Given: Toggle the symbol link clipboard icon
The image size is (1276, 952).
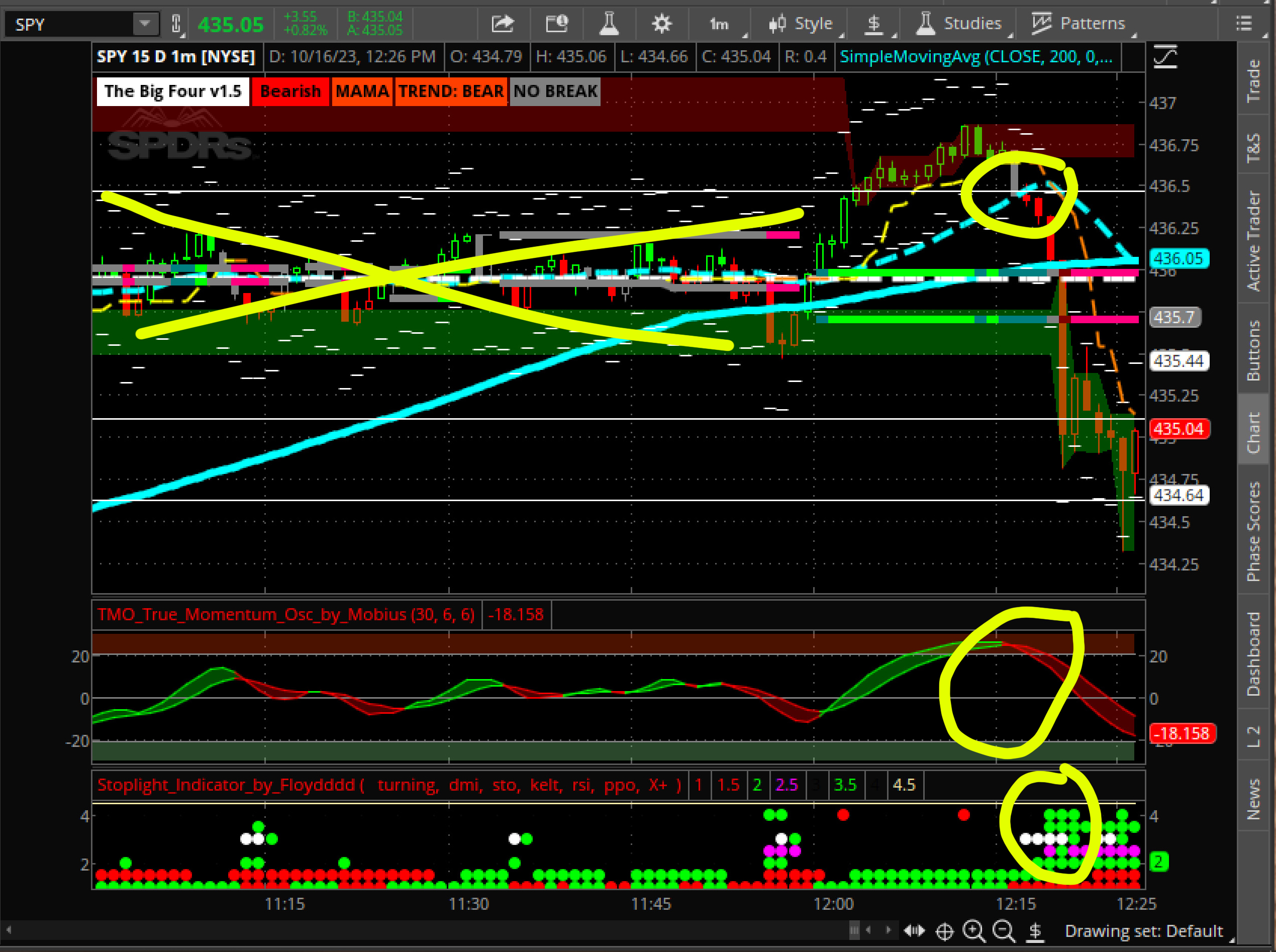Looking at the screenshot, I should tap(176, 24).
